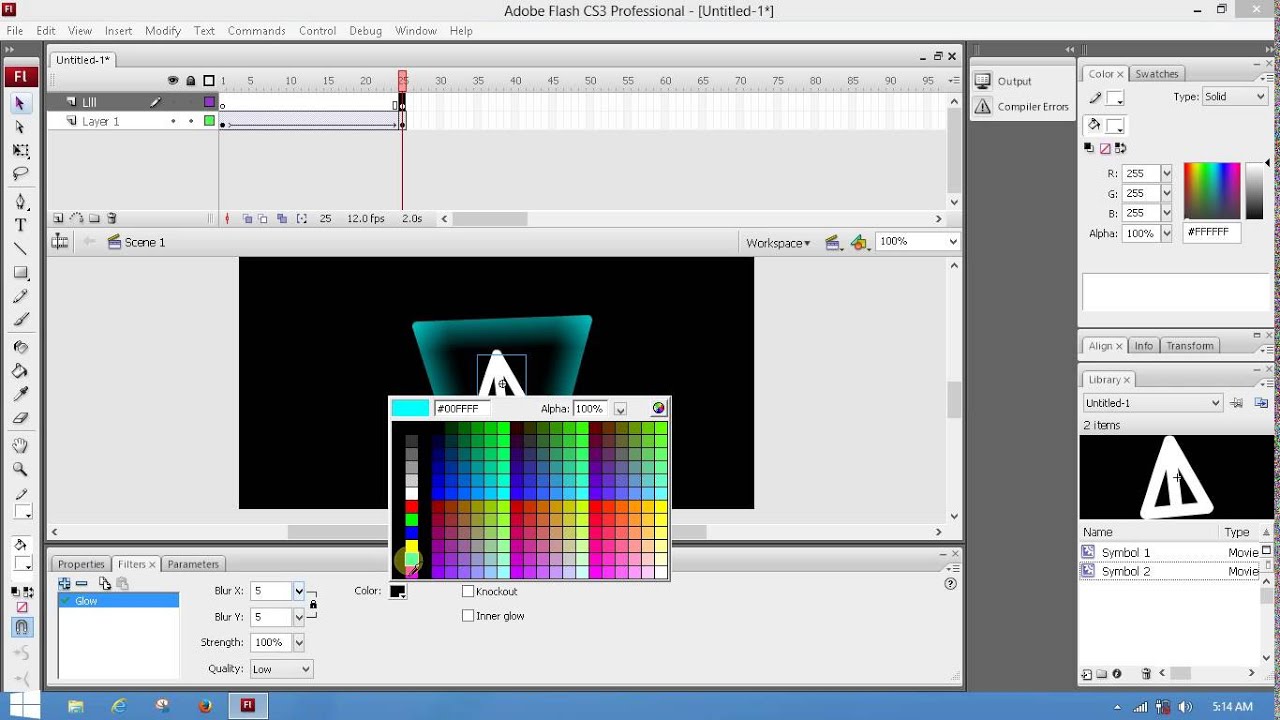
Task: Select the Lasso tool
Action: tap(20, 174)
